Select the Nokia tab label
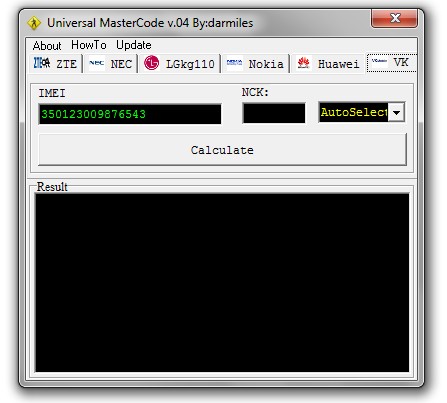This screenshot has width=447, height=403. tap(266, 64)
